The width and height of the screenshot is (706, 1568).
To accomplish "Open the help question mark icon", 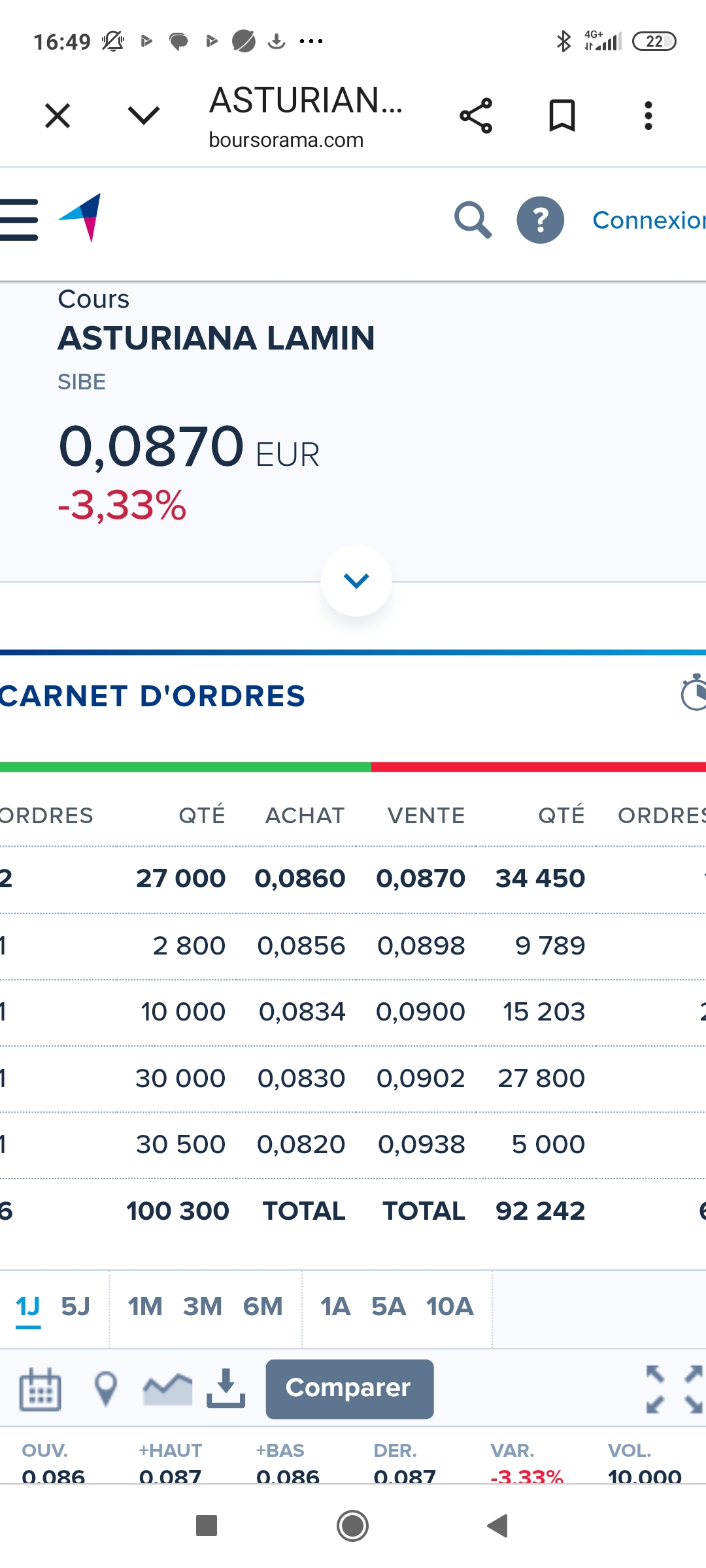I will pos(541,220).
